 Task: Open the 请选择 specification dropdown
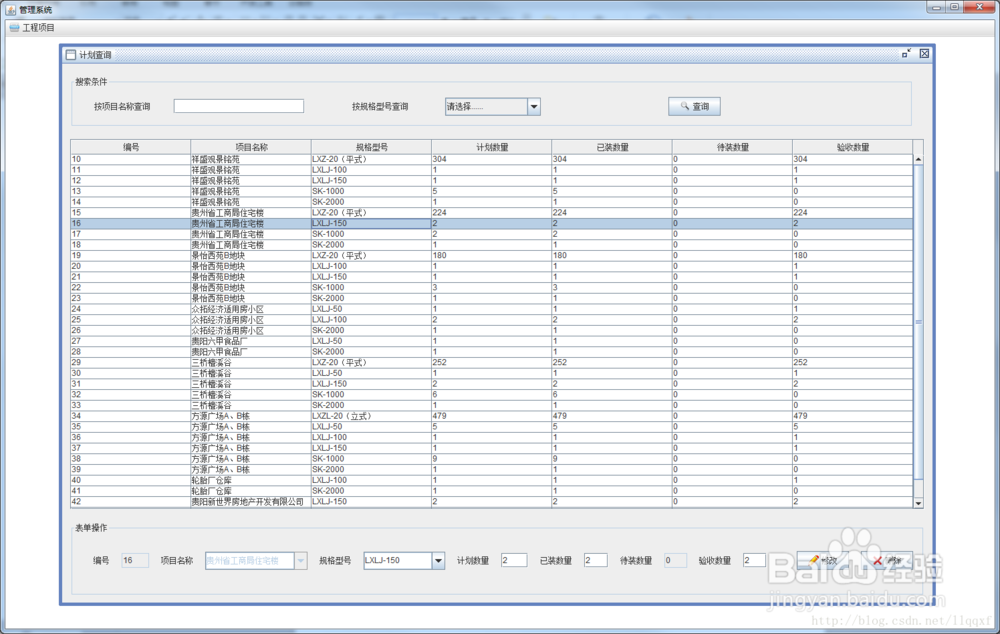tap(534, 105)
